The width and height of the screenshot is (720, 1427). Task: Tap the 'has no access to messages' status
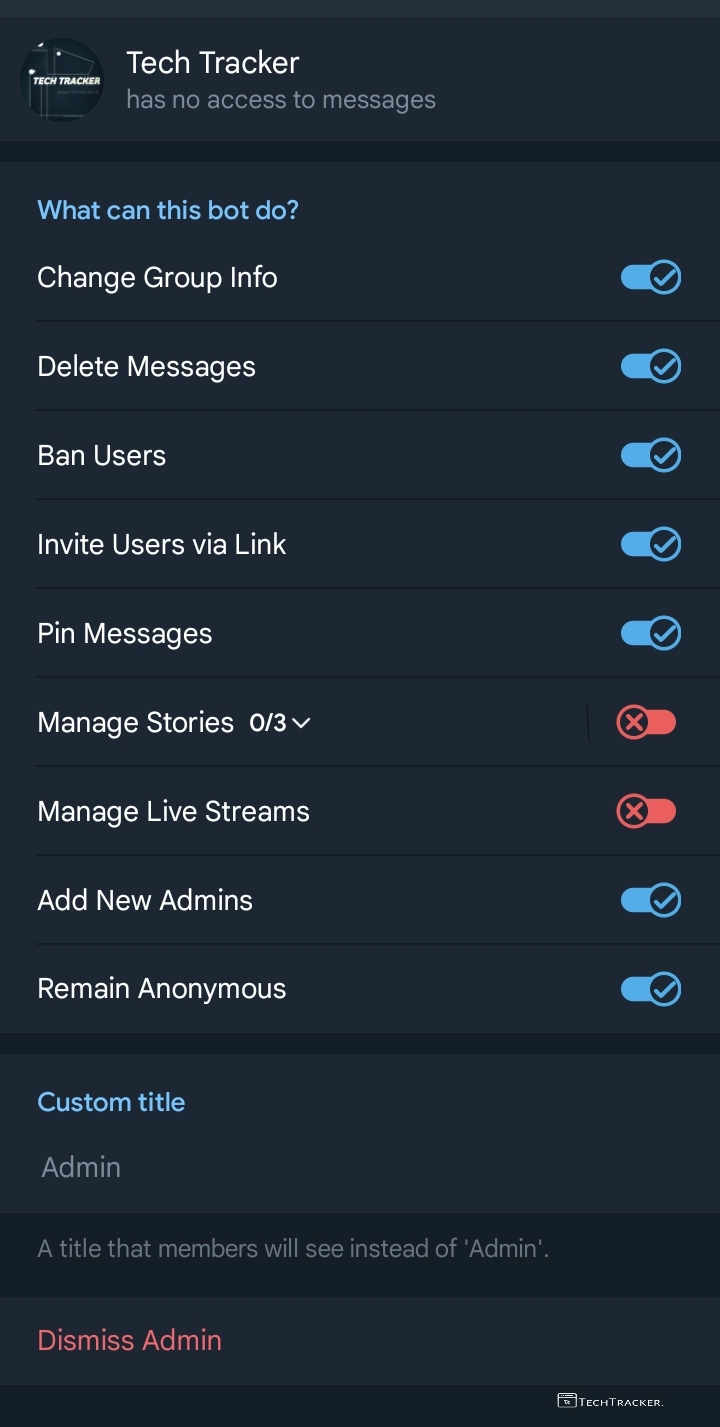(x=280, y=100)
